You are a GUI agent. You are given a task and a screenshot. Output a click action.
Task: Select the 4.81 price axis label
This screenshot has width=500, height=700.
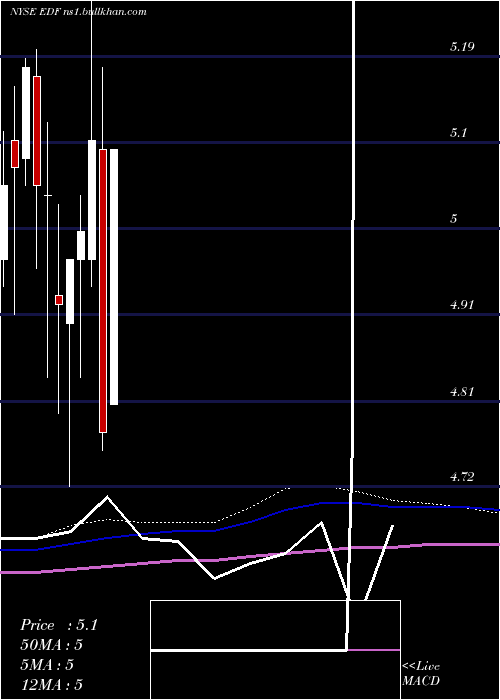[x=462, y=392]
